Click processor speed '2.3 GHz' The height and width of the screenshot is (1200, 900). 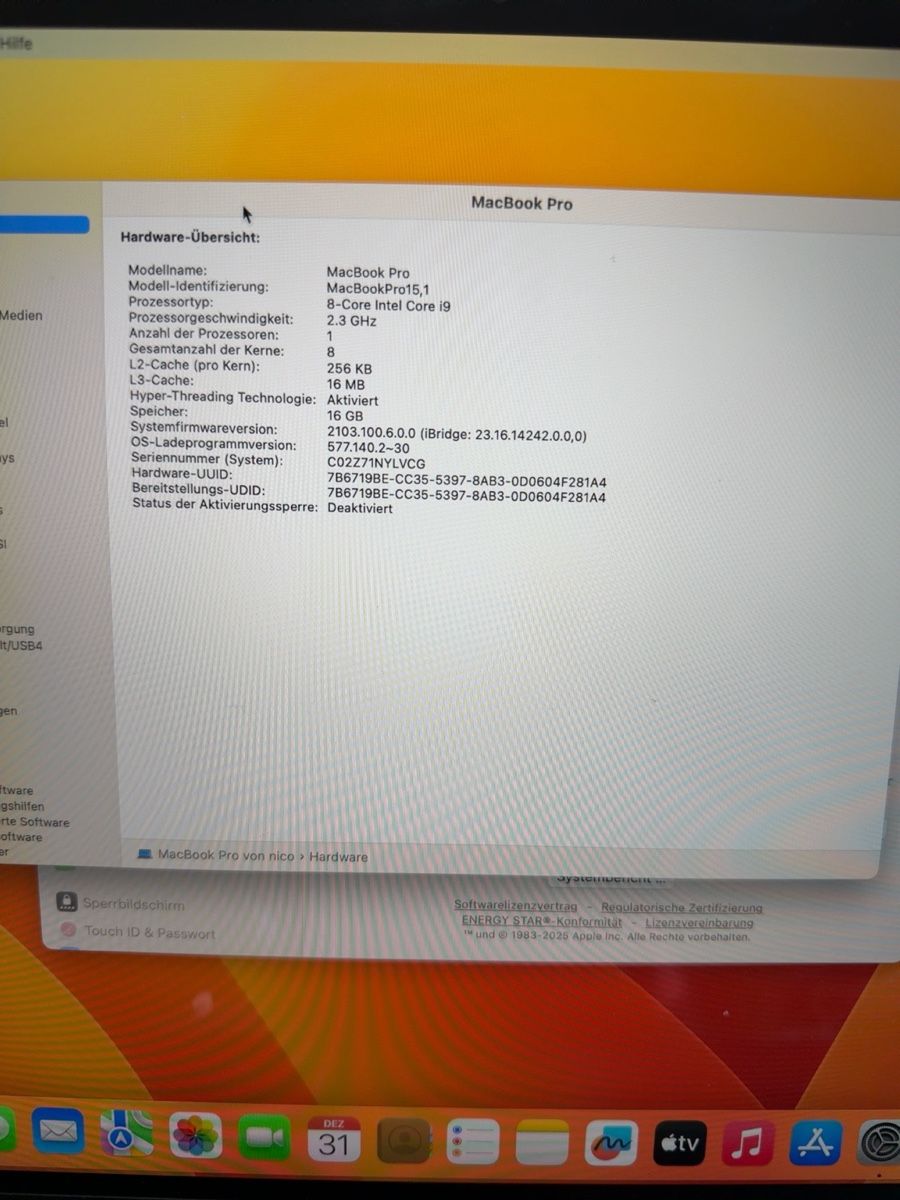352,321
